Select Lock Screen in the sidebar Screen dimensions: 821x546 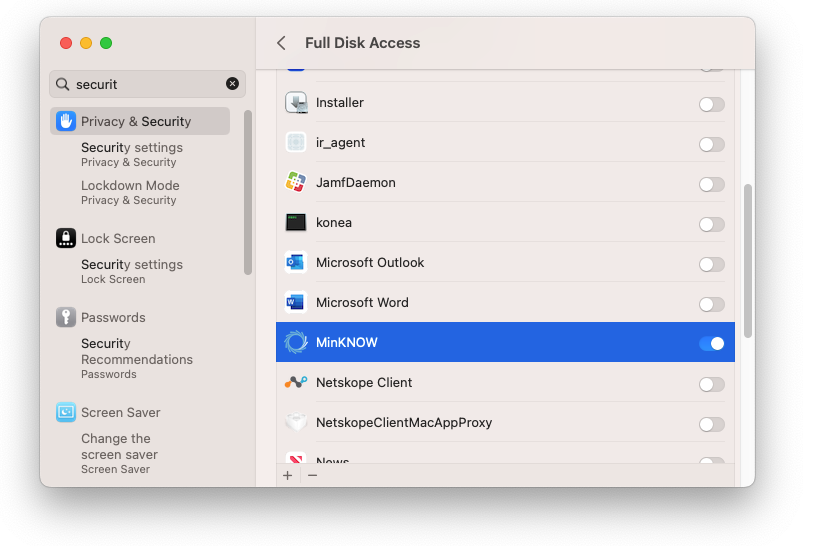click(118, 238)
